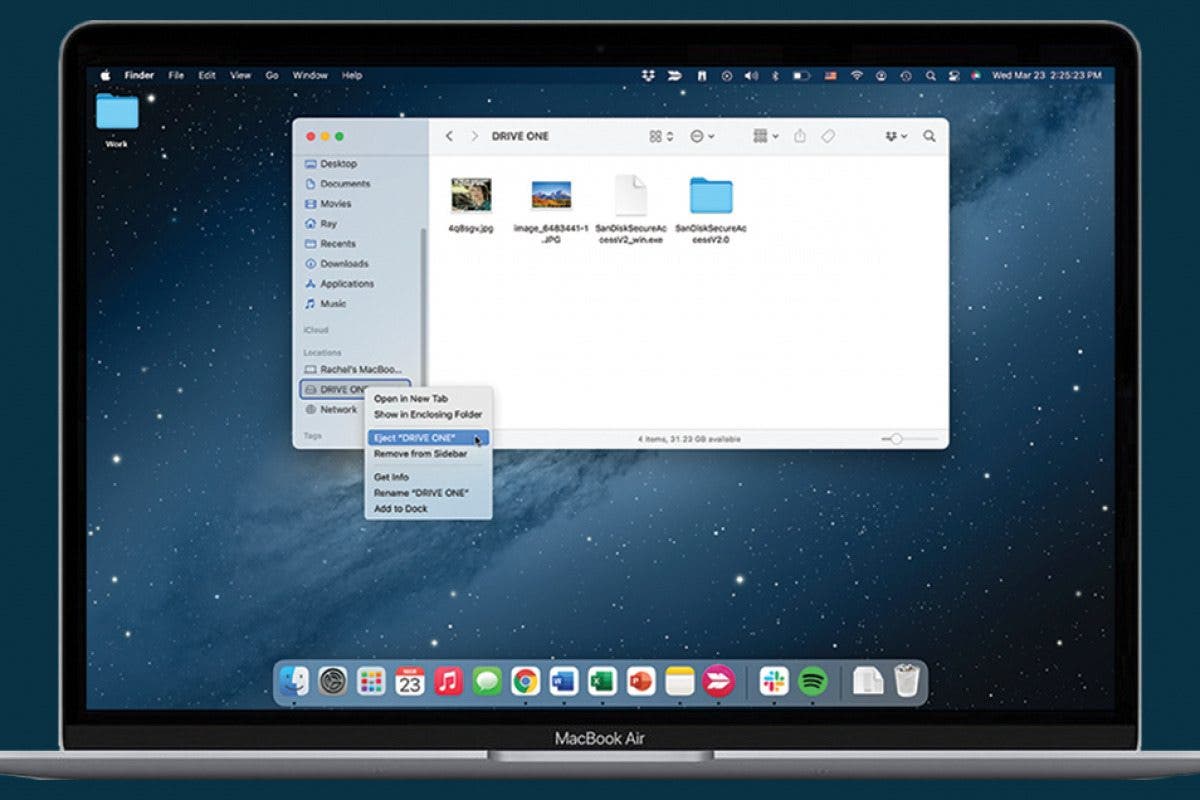Choose Get Info from context menu
Screen dimensions: 1200x800
click(391, 477)
